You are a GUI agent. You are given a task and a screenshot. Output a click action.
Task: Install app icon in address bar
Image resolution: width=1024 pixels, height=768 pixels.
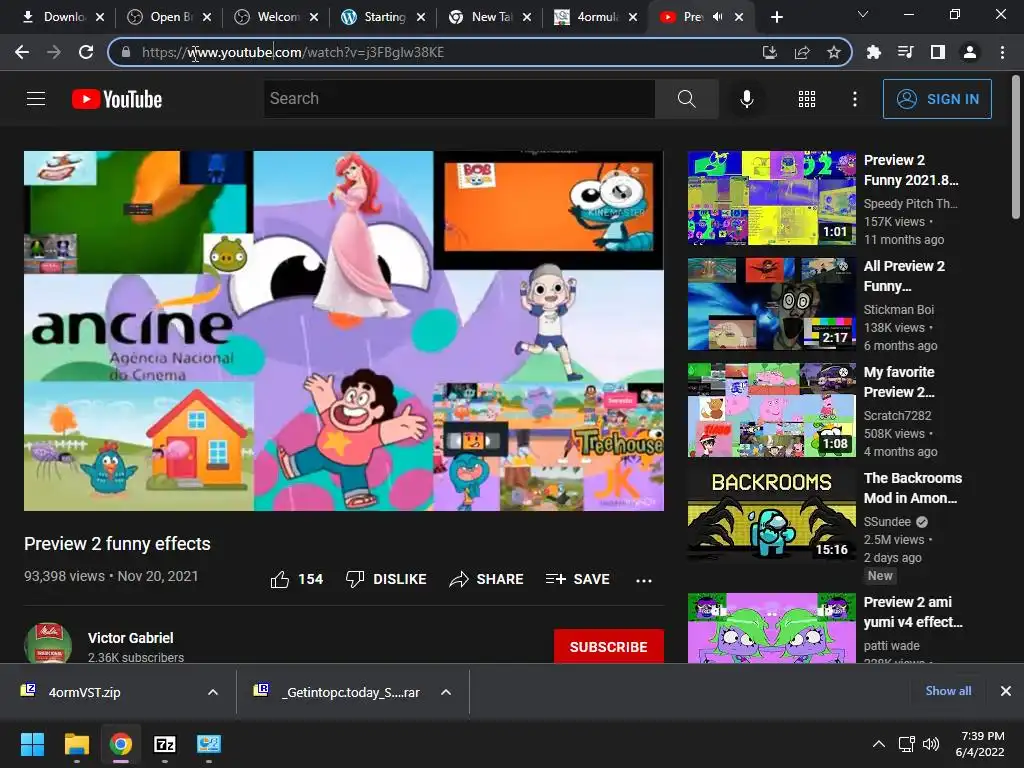pyautogui.click(x=770, y=52)
